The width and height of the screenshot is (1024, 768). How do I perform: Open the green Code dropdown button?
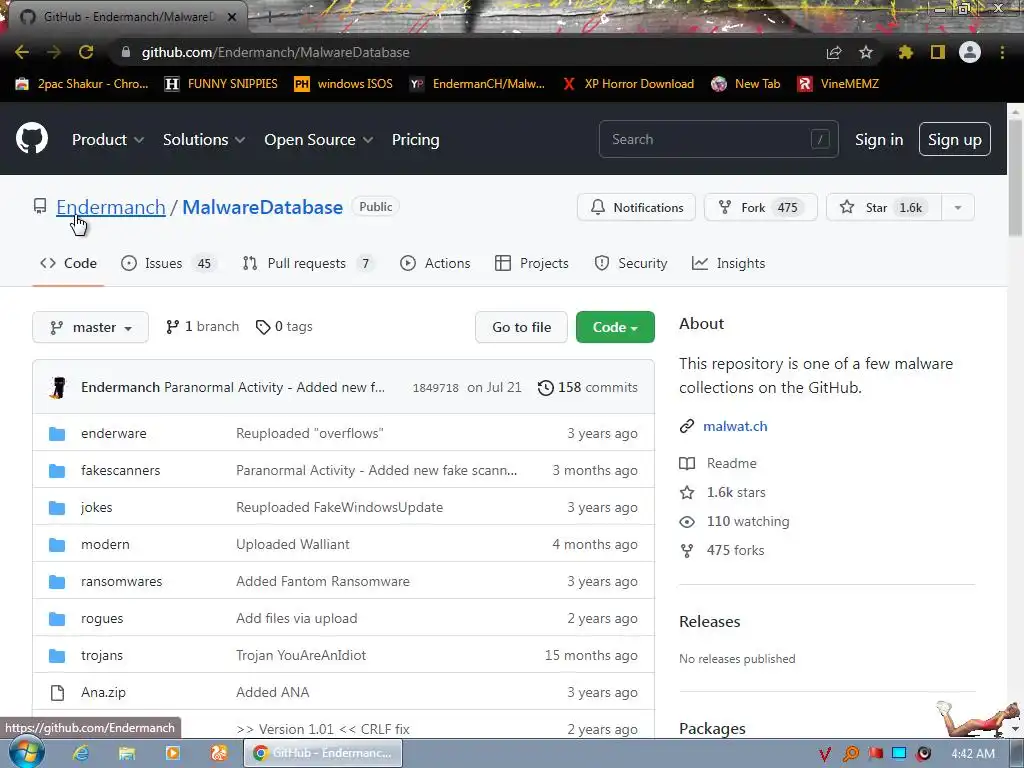coord(615,327)
